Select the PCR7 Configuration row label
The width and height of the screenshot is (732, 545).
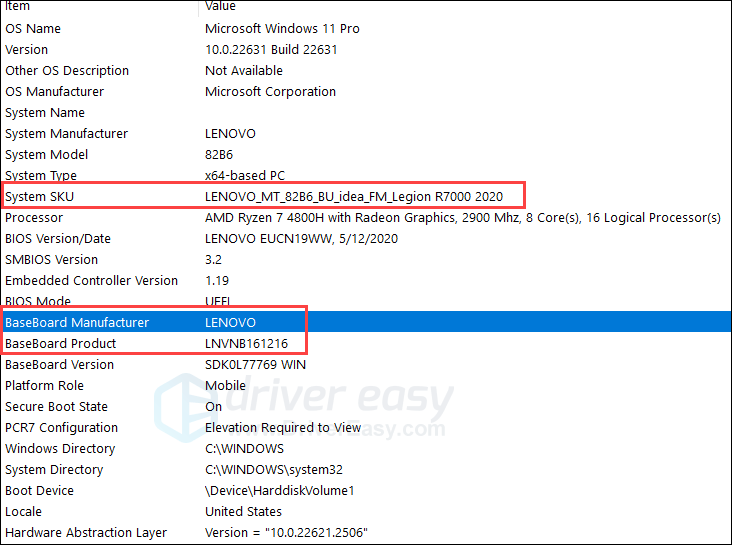click(61, 428)
